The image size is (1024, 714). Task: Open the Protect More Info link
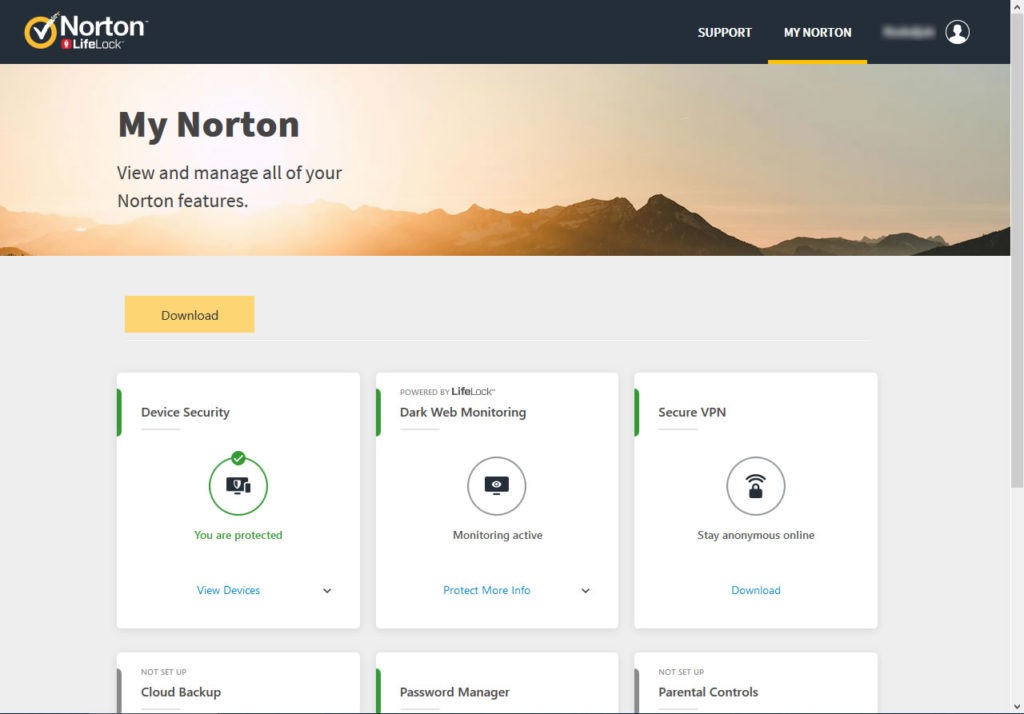click(487, 590)
